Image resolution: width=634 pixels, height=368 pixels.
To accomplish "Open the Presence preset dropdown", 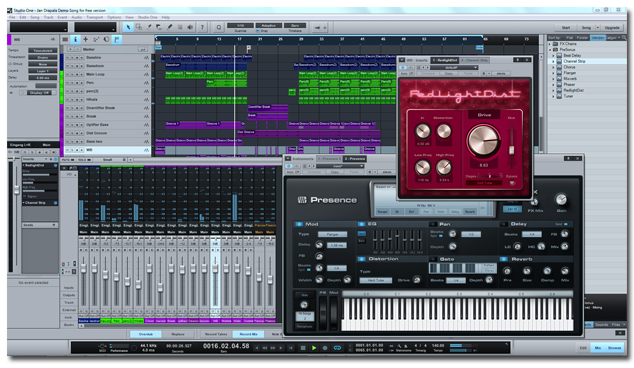I will point(340,166).
